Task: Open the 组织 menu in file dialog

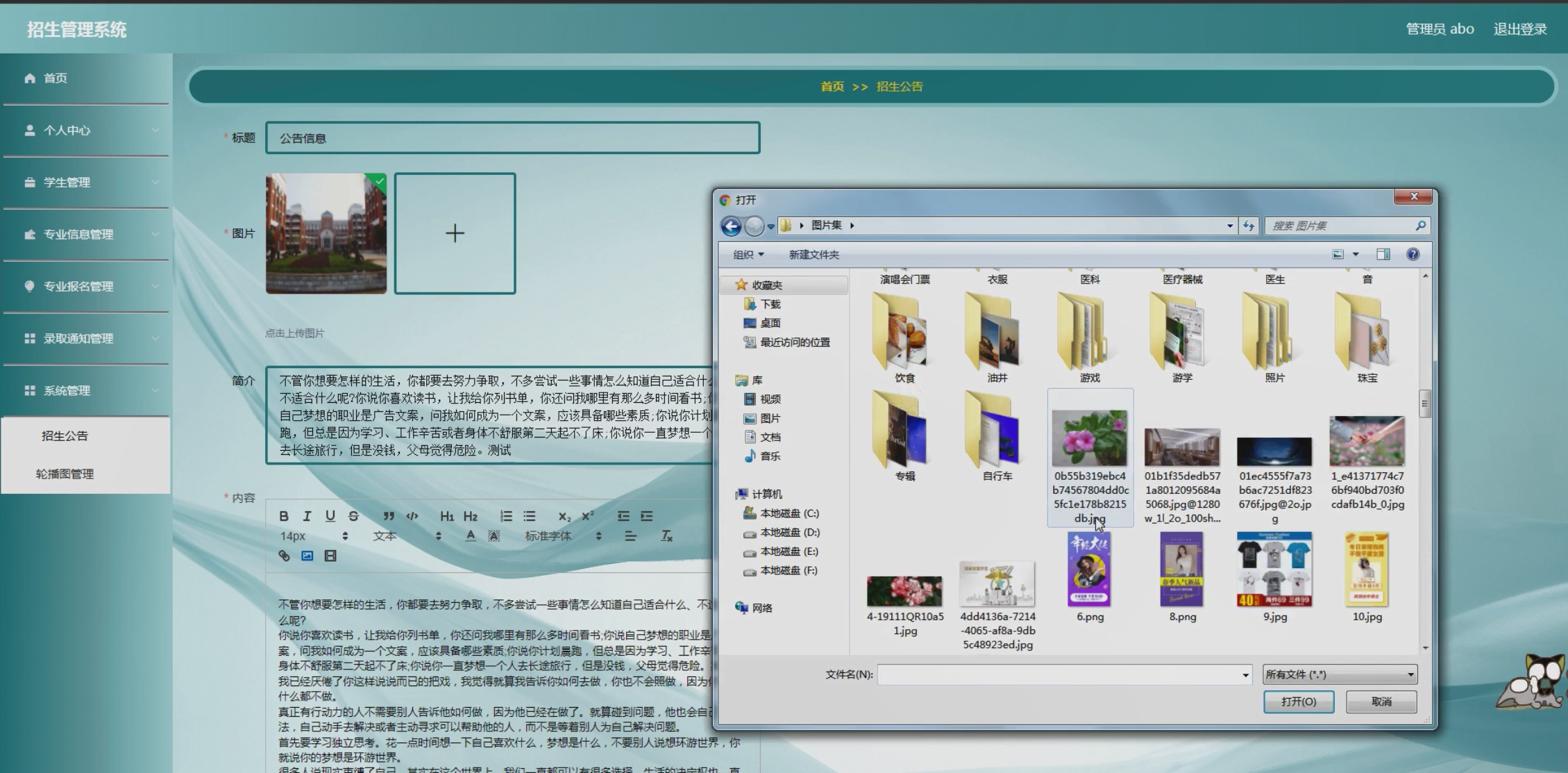Action: [x=748, y=255]
